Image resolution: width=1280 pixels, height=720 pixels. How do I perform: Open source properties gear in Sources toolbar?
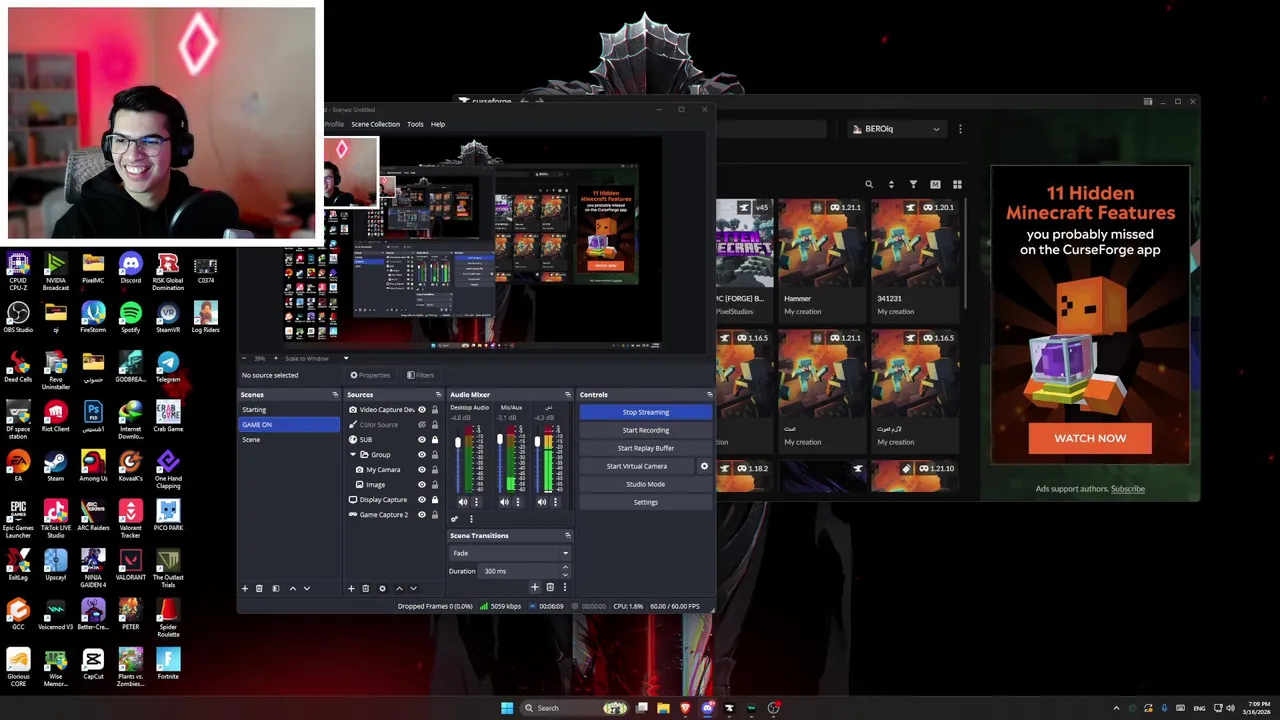pyautogui.click(x=382, y=588)
